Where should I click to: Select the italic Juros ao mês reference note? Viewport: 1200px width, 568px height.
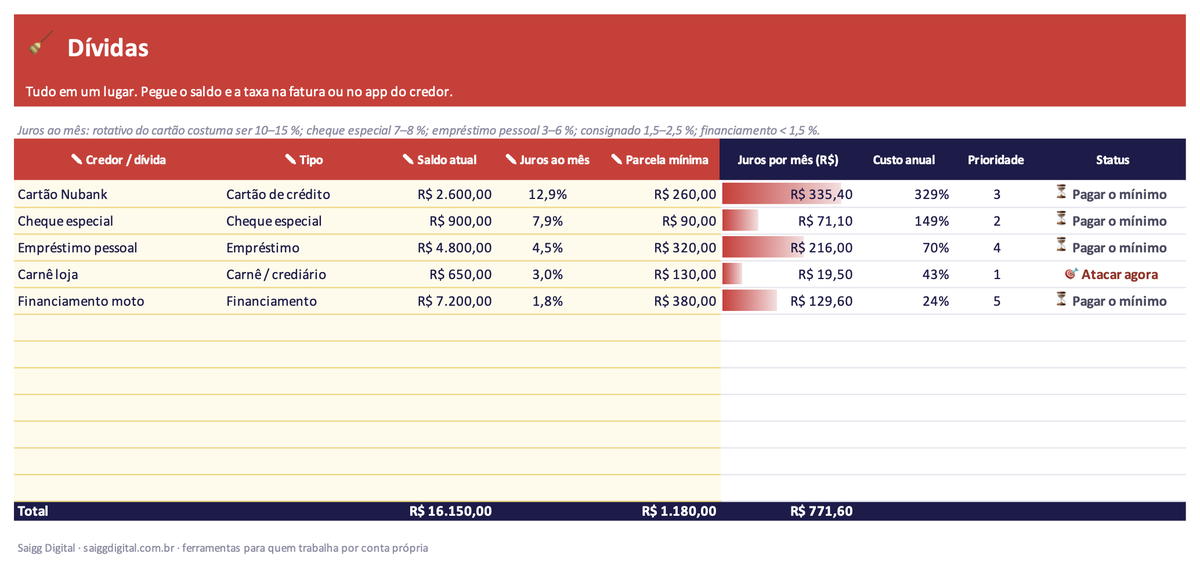419,130
